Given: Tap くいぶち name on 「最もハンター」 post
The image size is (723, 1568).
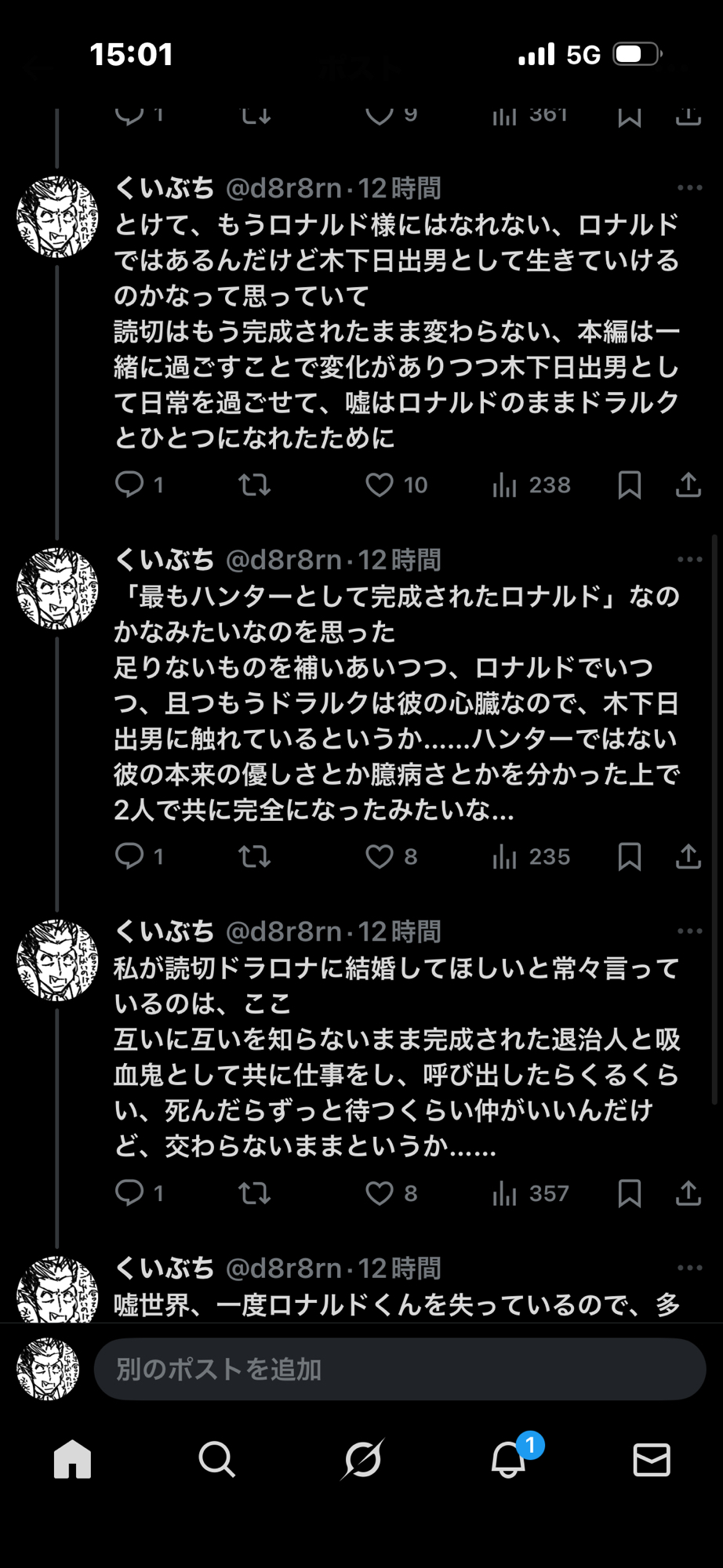Looking at the screenshot, I should click(165, 560).
